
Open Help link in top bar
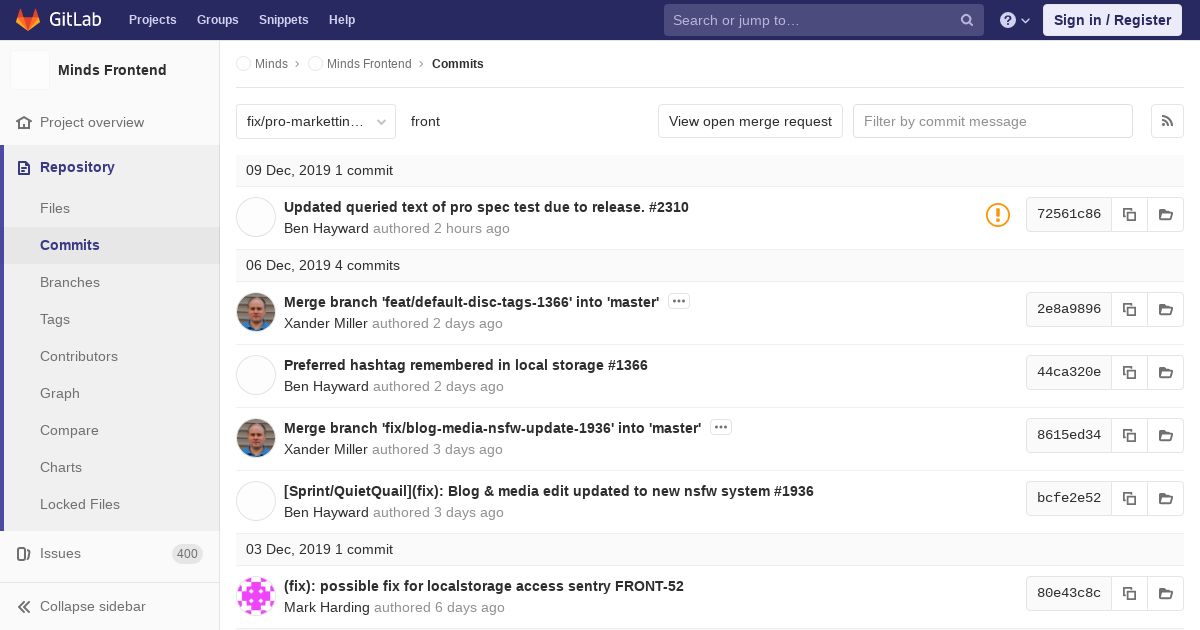click(342, 20)
